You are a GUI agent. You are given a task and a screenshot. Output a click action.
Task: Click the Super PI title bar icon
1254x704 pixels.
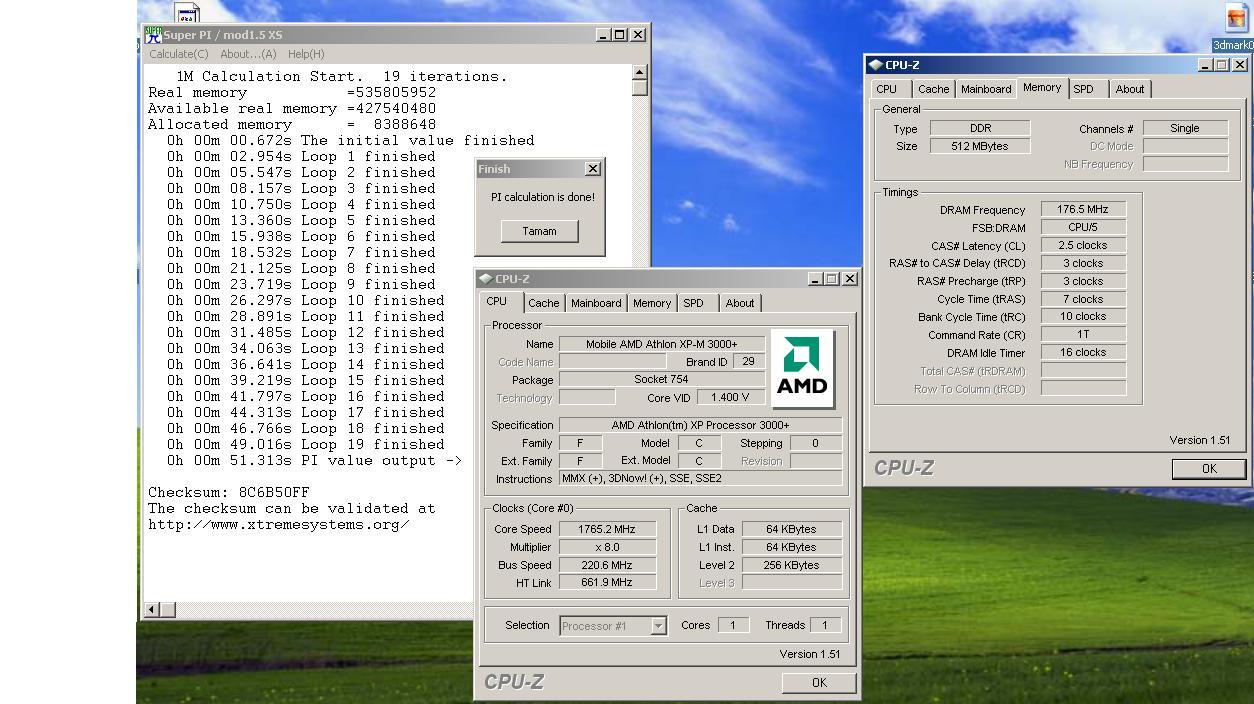click(153, 34)
